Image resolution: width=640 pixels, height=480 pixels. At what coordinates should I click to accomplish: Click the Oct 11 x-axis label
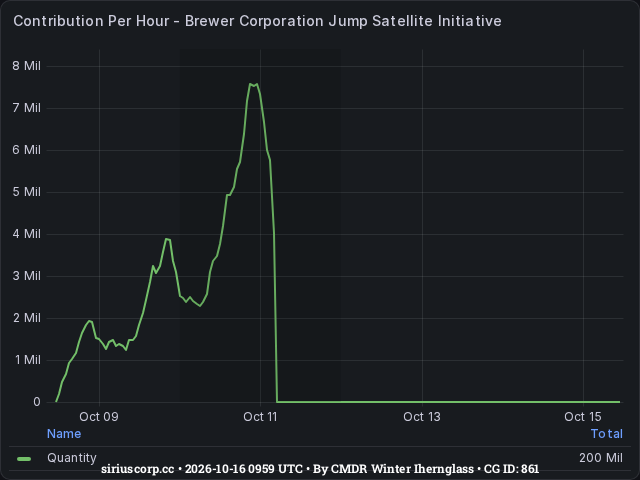point(260,417)
